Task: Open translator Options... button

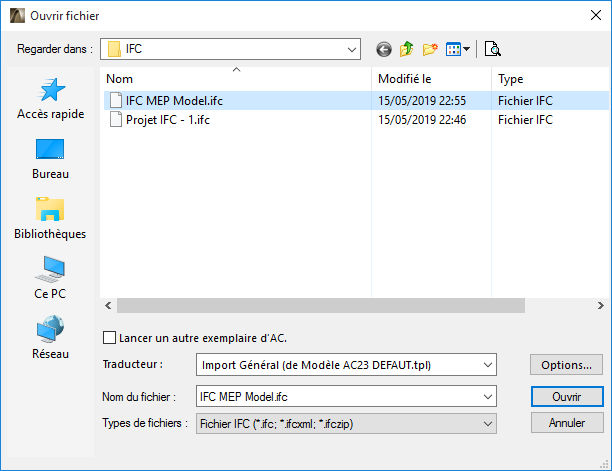Action: tap(567, 365)
